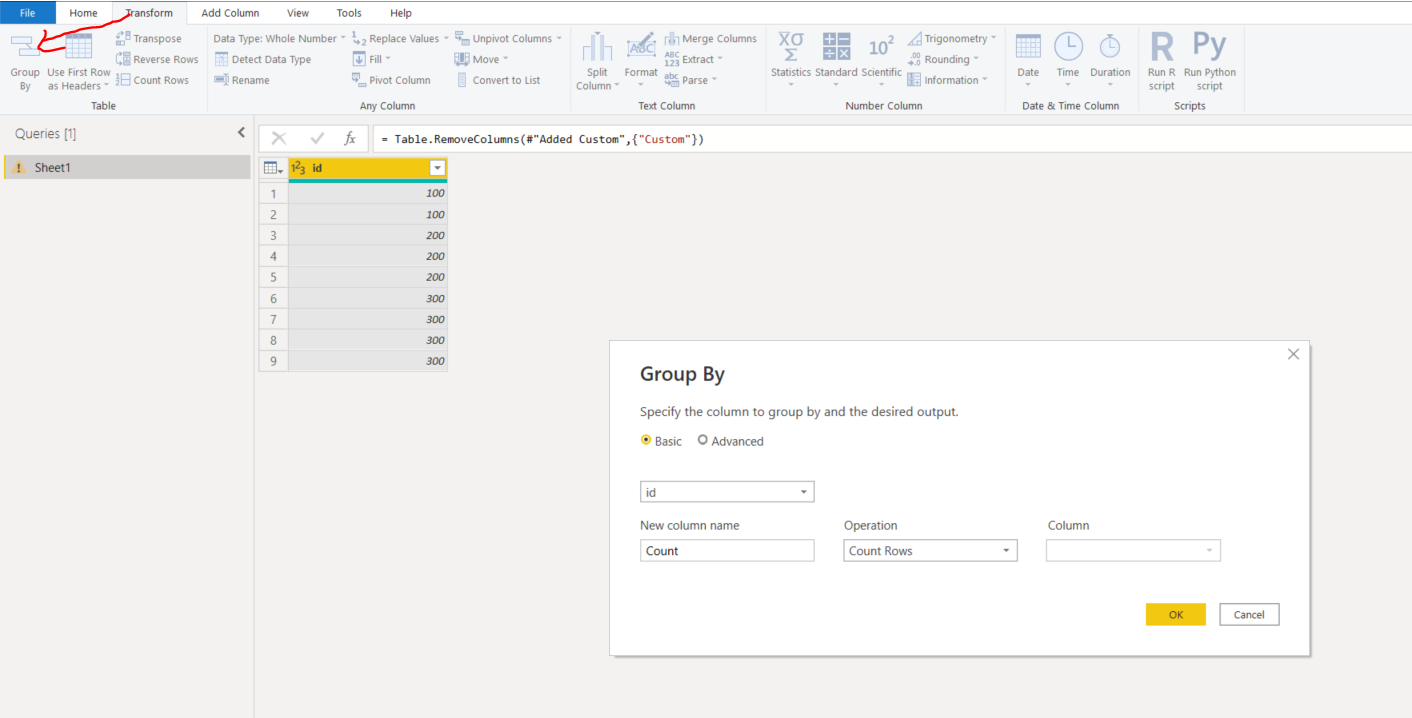The height and width of the screenshot is (718, 1412).
Task: Click the id column header
Action: [367, 168]
